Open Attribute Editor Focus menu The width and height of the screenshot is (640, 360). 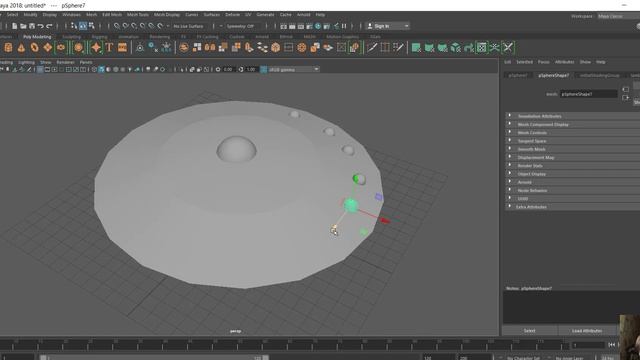pos(543,62)
